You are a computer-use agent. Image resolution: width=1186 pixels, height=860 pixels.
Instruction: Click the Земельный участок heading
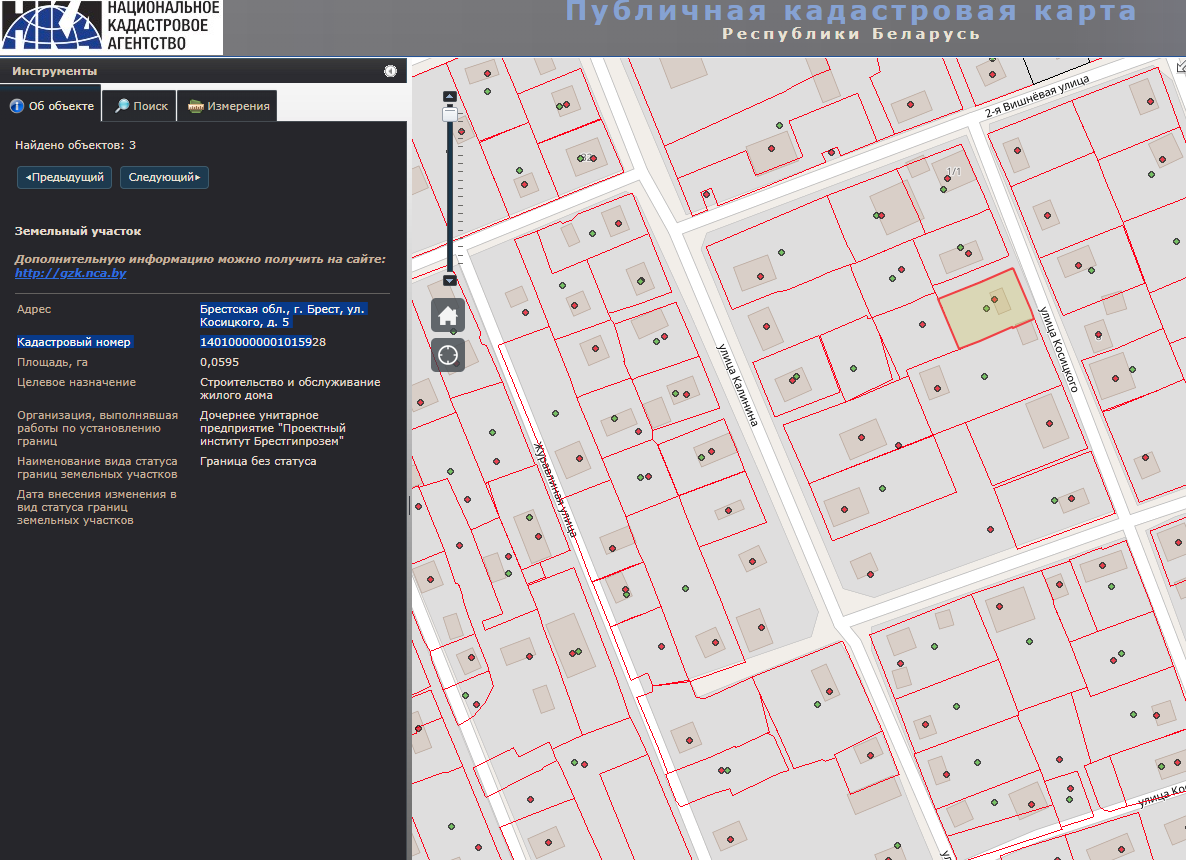pyautogui.click(x=78, y=231)
